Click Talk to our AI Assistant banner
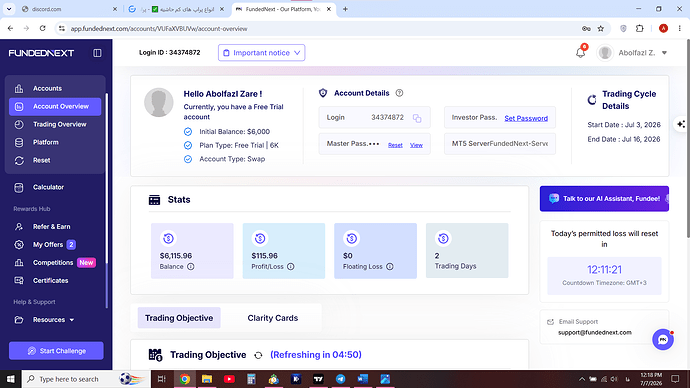This screenshot has width=690, height=388. point(604,199)
